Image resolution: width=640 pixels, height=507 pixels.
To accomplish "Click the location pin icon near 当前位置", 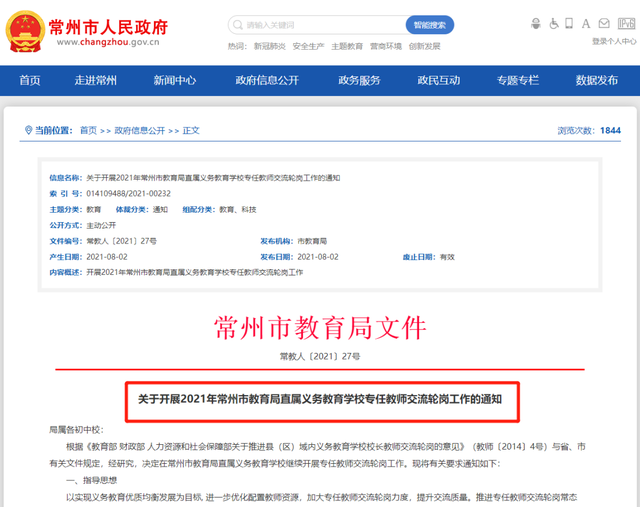I will click(x=28, y=130).
